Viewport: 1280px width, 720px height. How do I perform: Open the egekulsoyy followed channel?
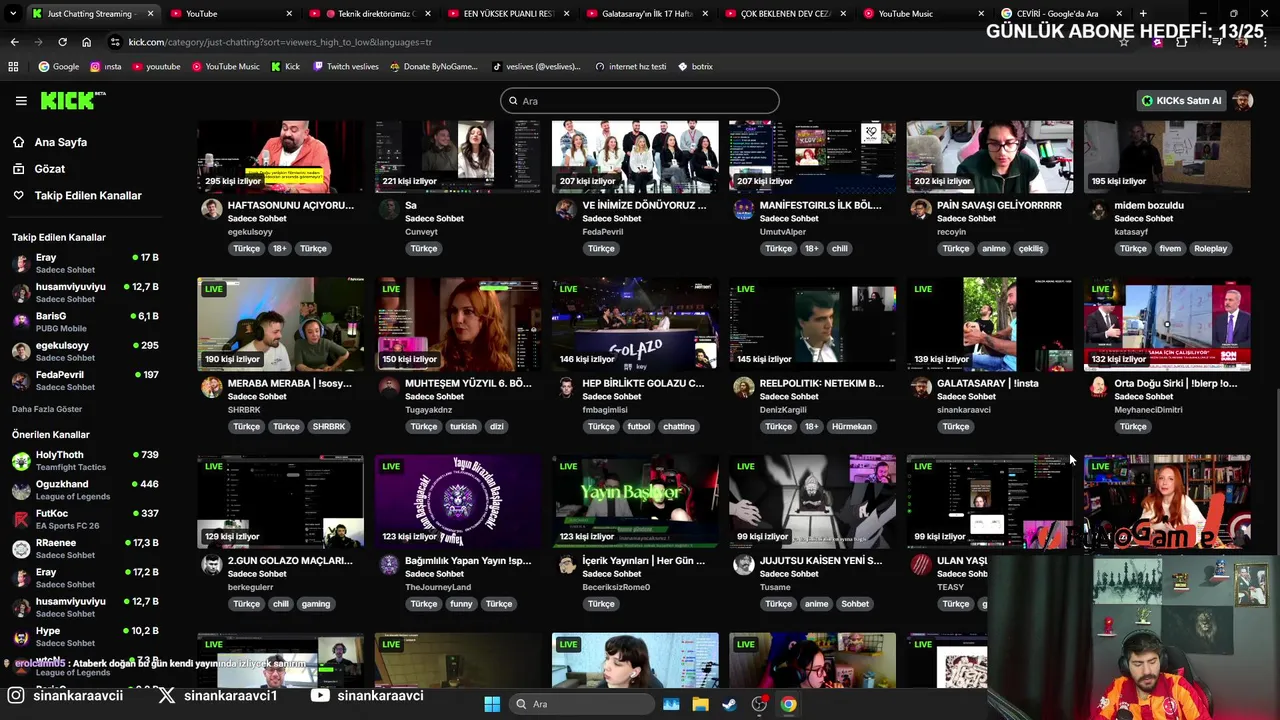tap(85, 351)
